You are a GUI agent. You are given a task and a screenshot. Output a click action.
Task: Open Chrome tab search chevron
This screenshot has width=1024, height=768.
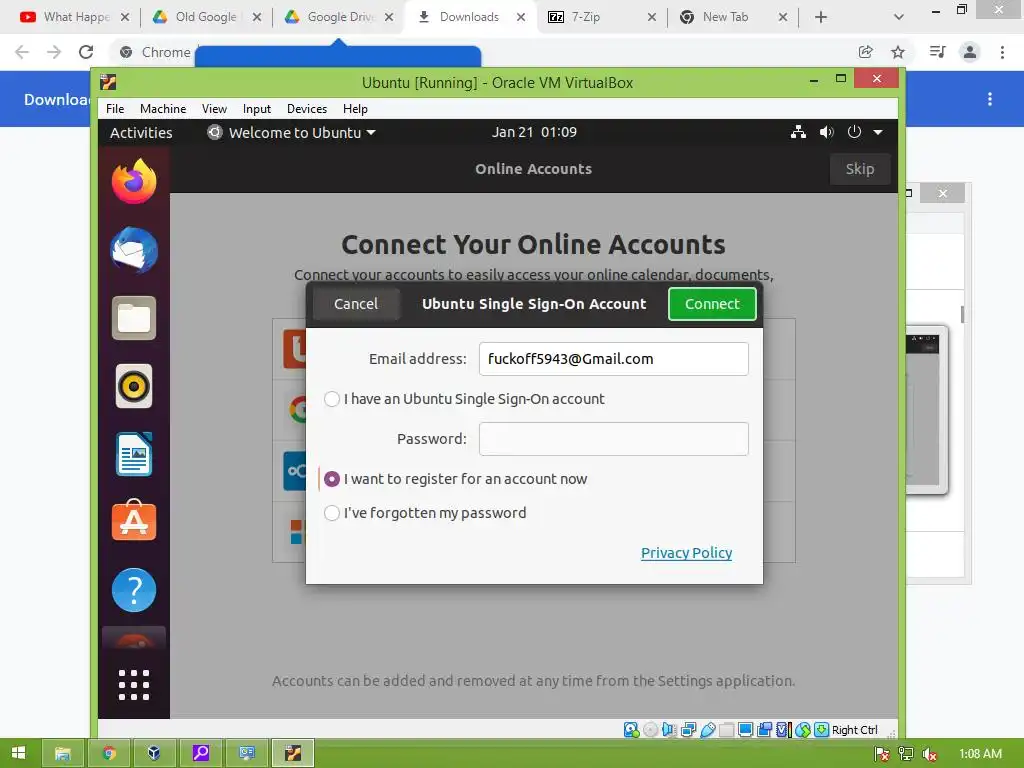click(x=899, y=17)
